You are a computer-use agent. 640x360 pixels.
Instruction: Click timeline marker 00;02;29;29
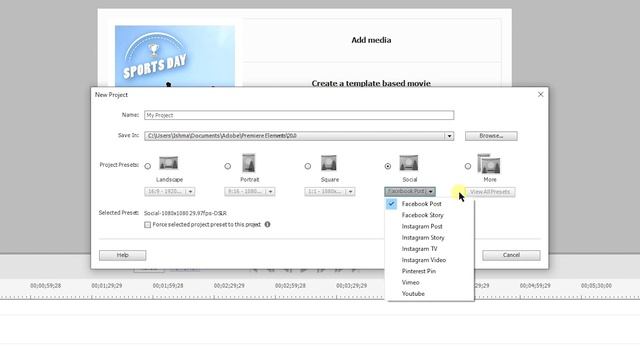(x=229, y=286)
